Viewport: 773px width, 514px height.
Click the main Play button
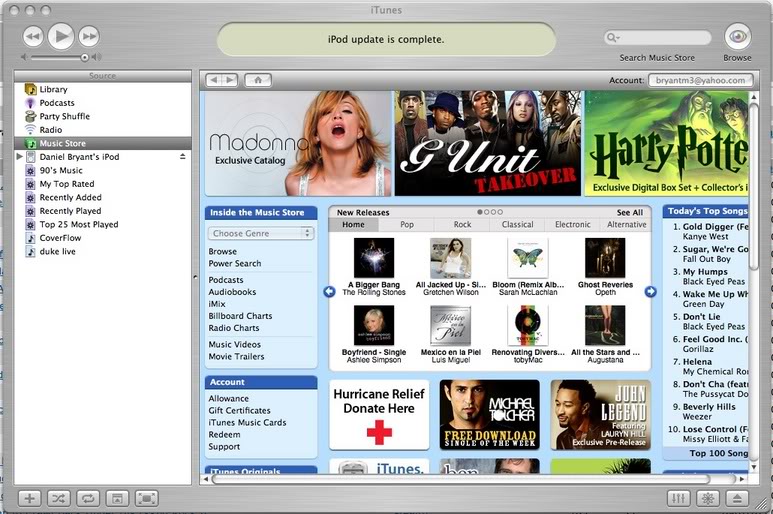coord(61,35)
